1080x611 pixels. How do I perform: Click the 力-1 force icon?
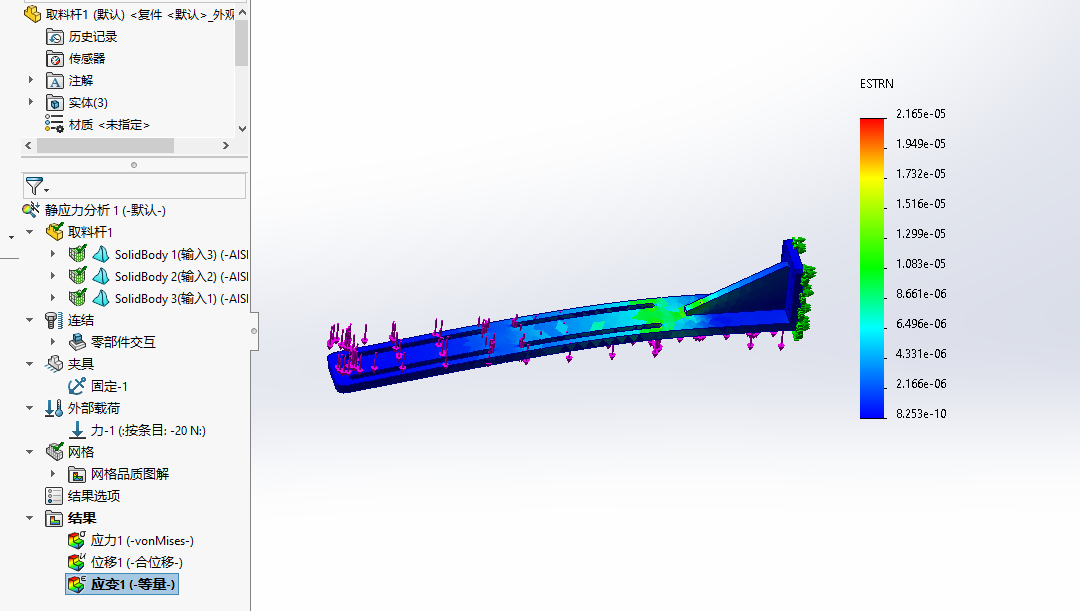click(x=77, y=430)
